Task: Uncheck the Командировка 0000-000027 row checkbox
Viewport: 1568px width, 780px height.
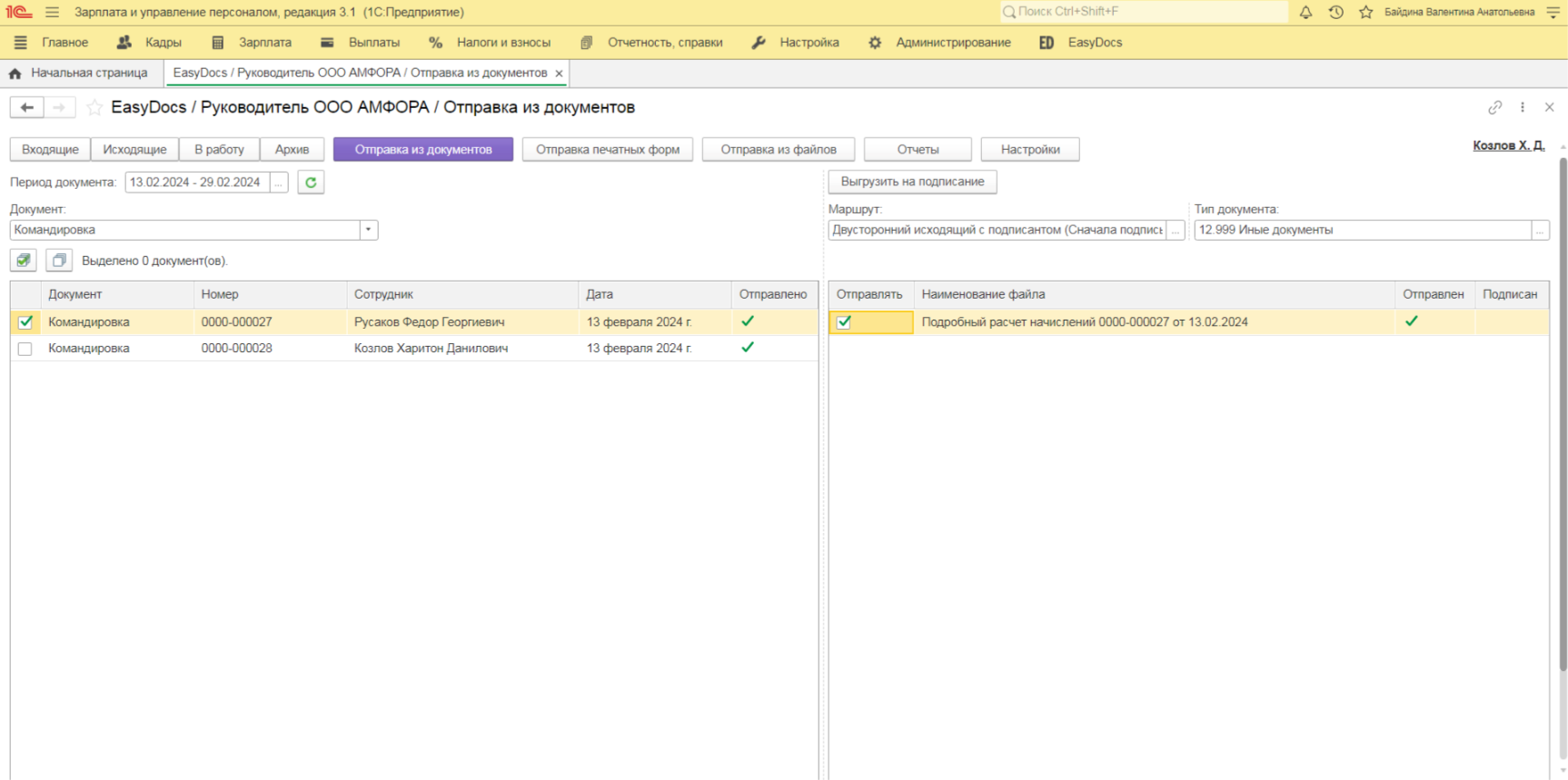Action: tap(25, 322)
